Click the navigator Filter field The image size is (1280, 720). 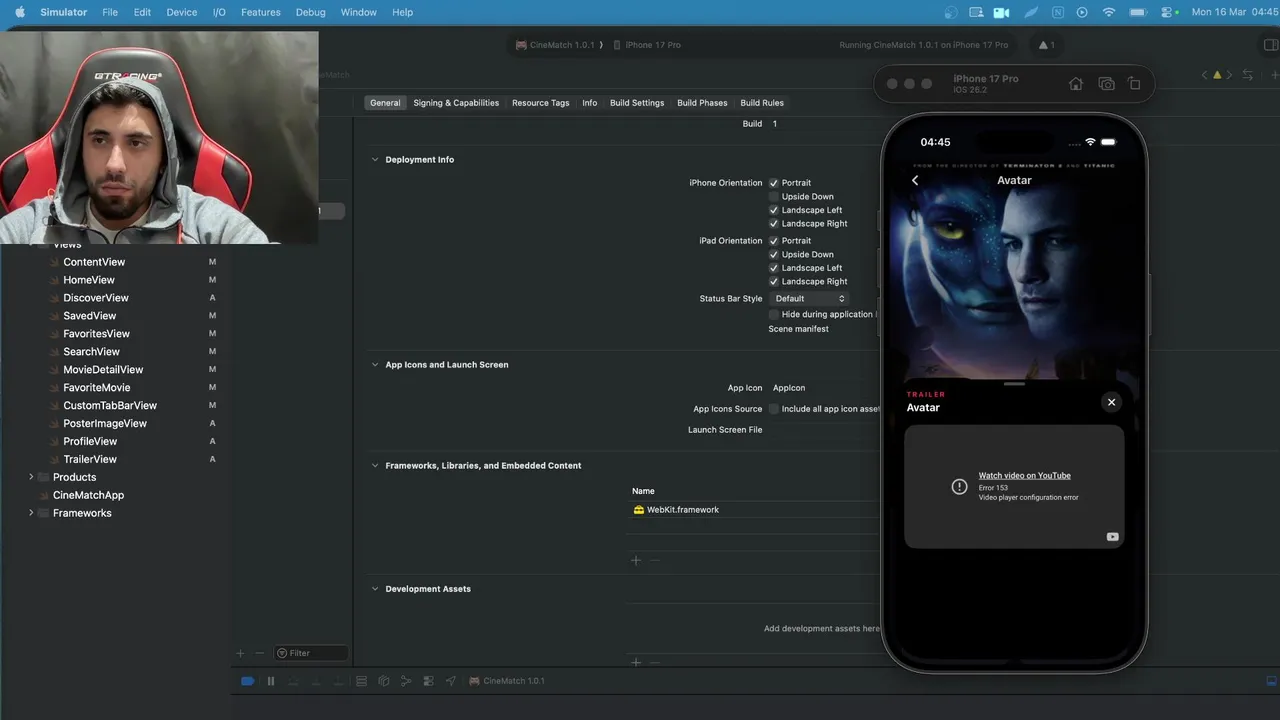click(x=311, y=653)
